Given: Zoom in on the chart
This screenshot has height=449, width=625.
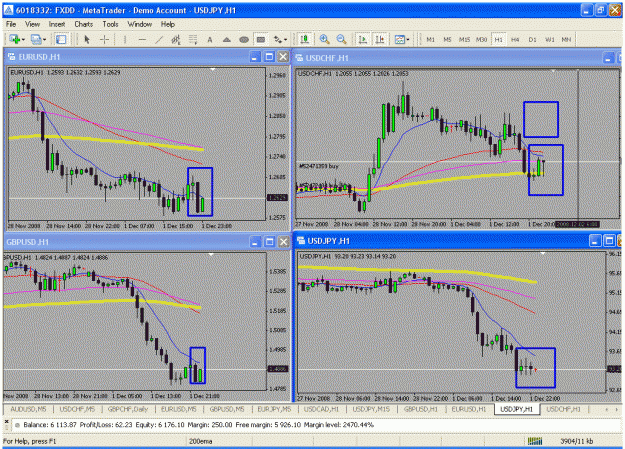Looking at the screenshot, I should (324, 39).
